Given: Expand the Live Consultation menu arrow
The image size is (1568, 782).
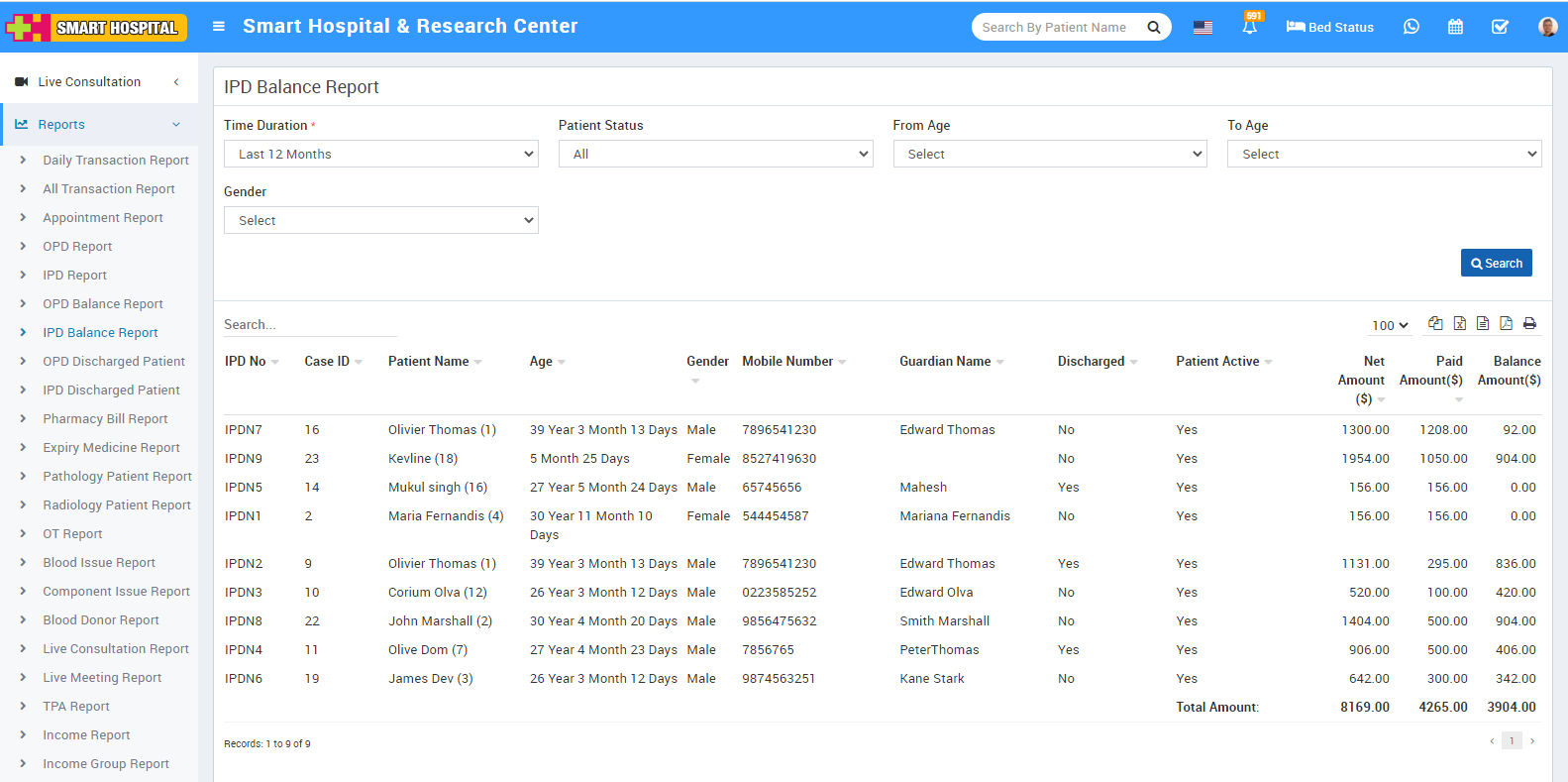Looking at the screenshot, I should [176, 82].
